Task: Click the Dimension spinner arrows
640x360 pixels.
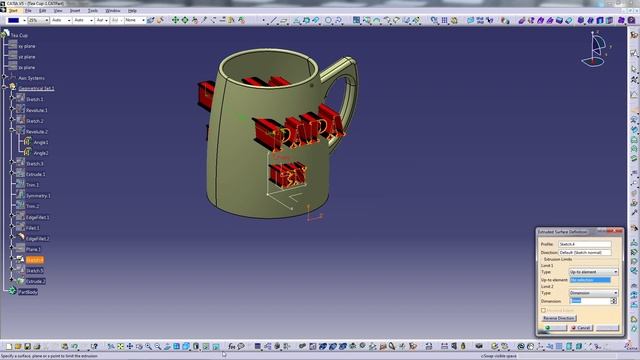Action: 613,301
